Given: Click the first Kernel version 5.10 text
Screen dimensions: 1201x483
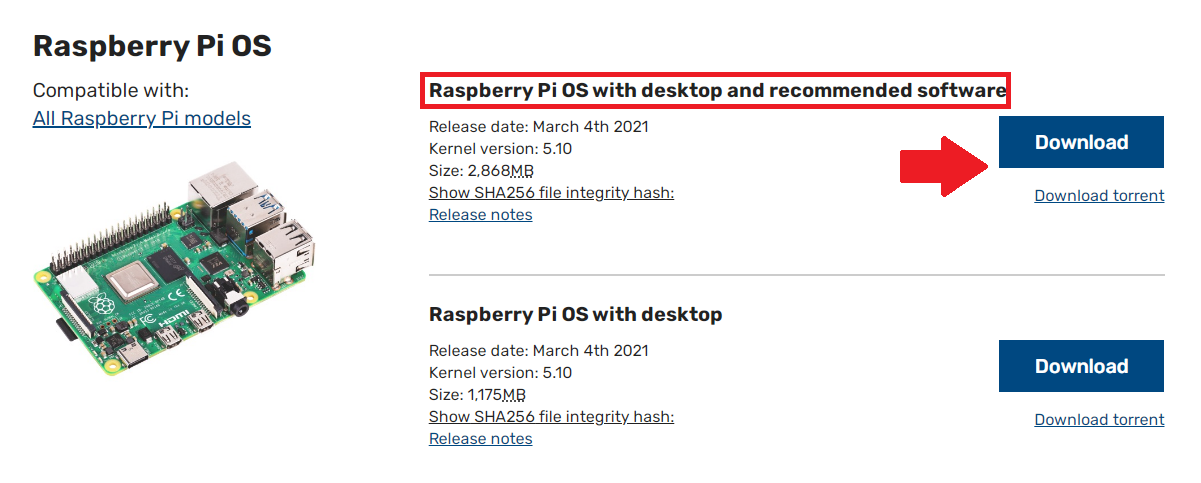Looking at the screenshot, I should coord(500,148).
